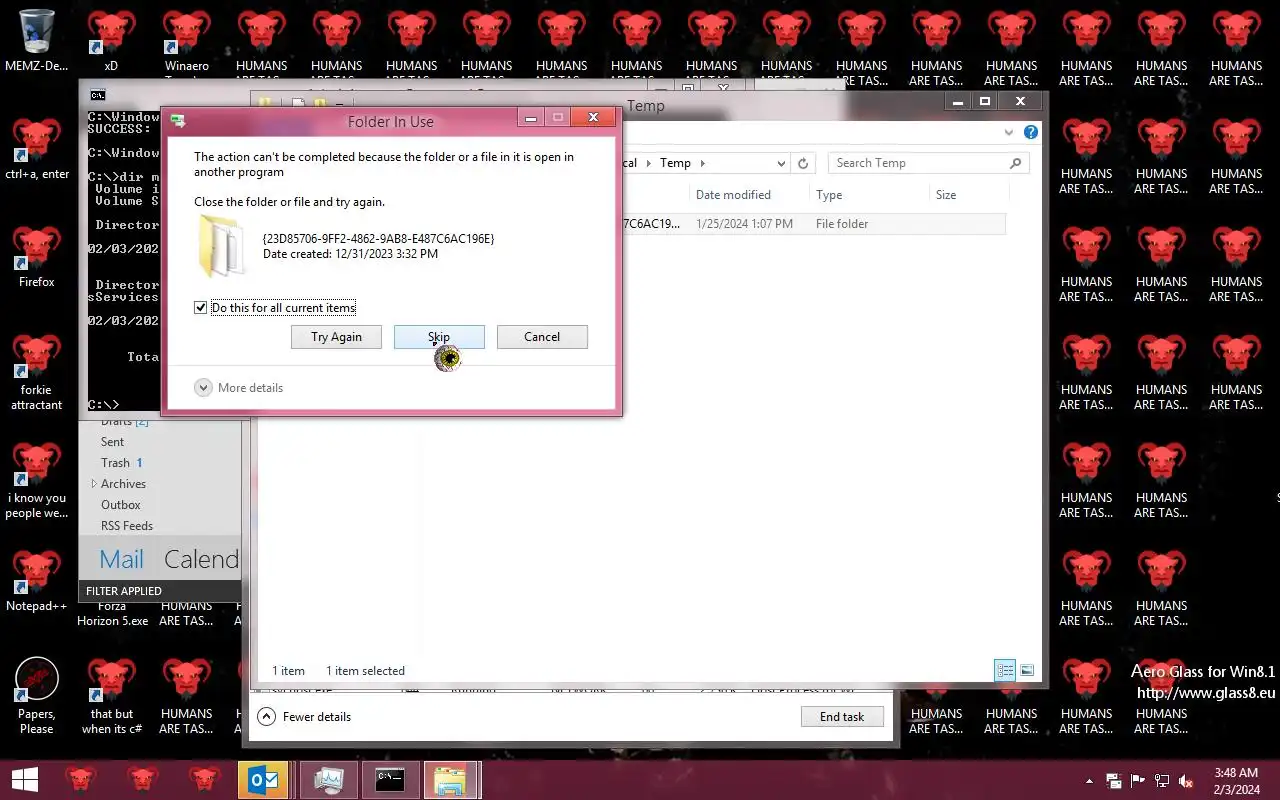Select the Winaero desktop shortcut
This screenshot has height=800, width=1280.
[187, 42]
